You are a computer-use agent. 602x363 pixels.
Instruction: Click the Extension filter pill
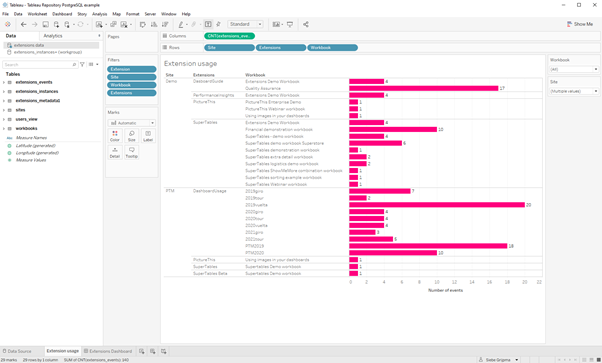click(132, 69)
